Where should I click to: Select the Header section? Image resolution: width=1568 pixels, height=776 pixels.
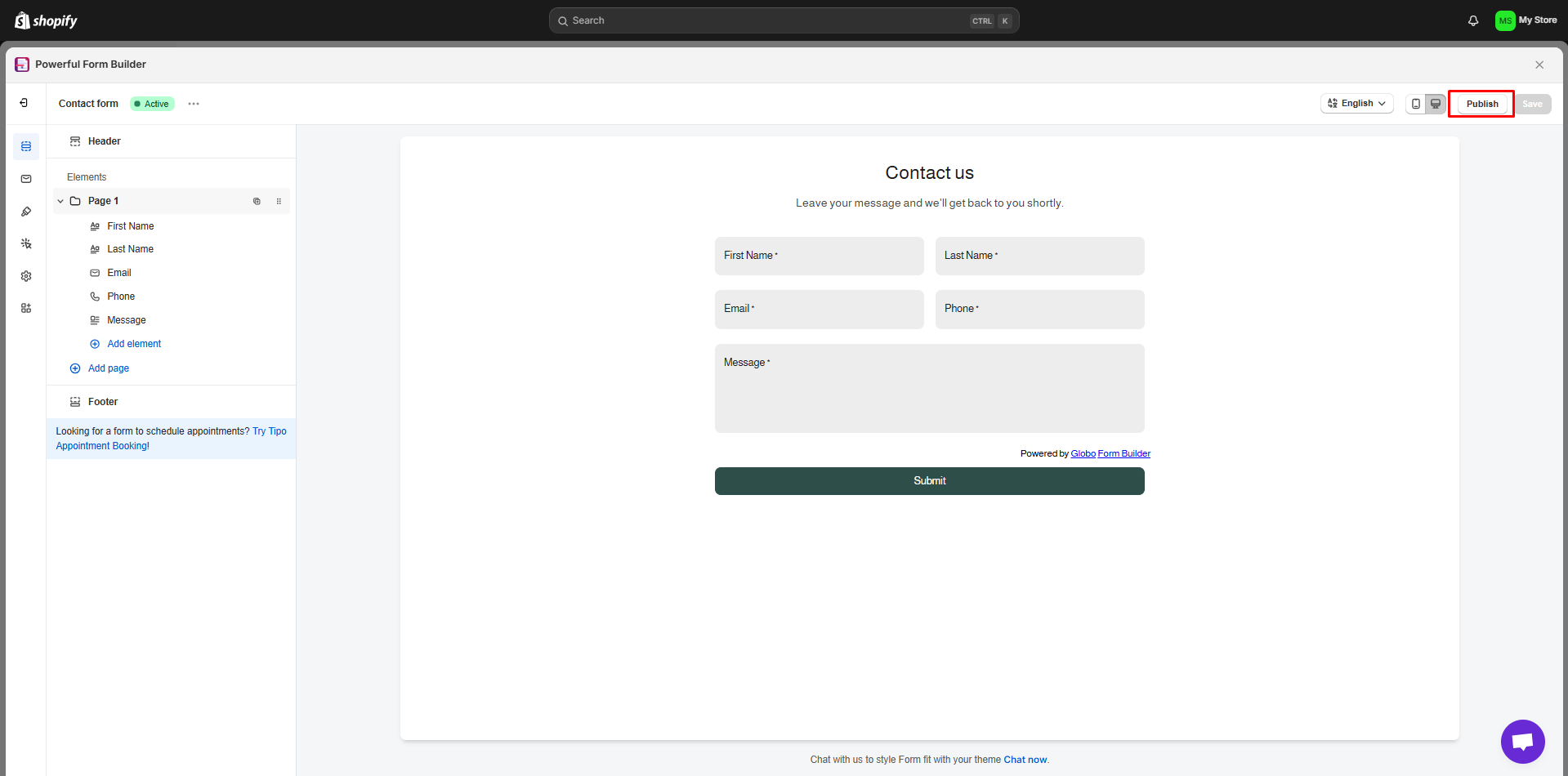pos(104,141)
